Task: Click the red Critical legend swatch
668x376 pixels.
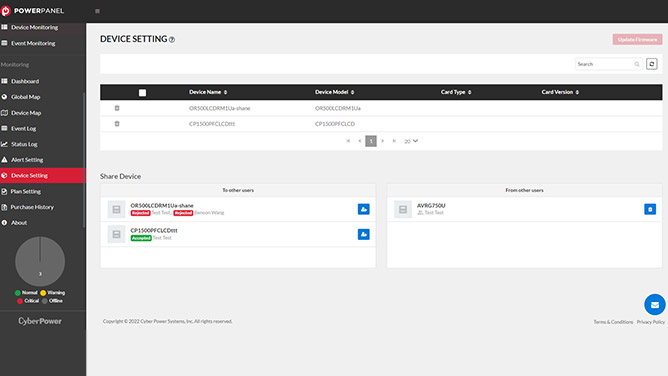Action: [x=20, y=301]
